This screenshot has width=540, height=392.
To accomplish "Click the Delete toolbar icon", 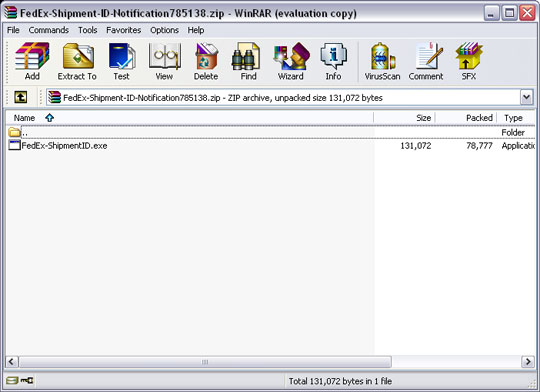I will pos(206,61).
